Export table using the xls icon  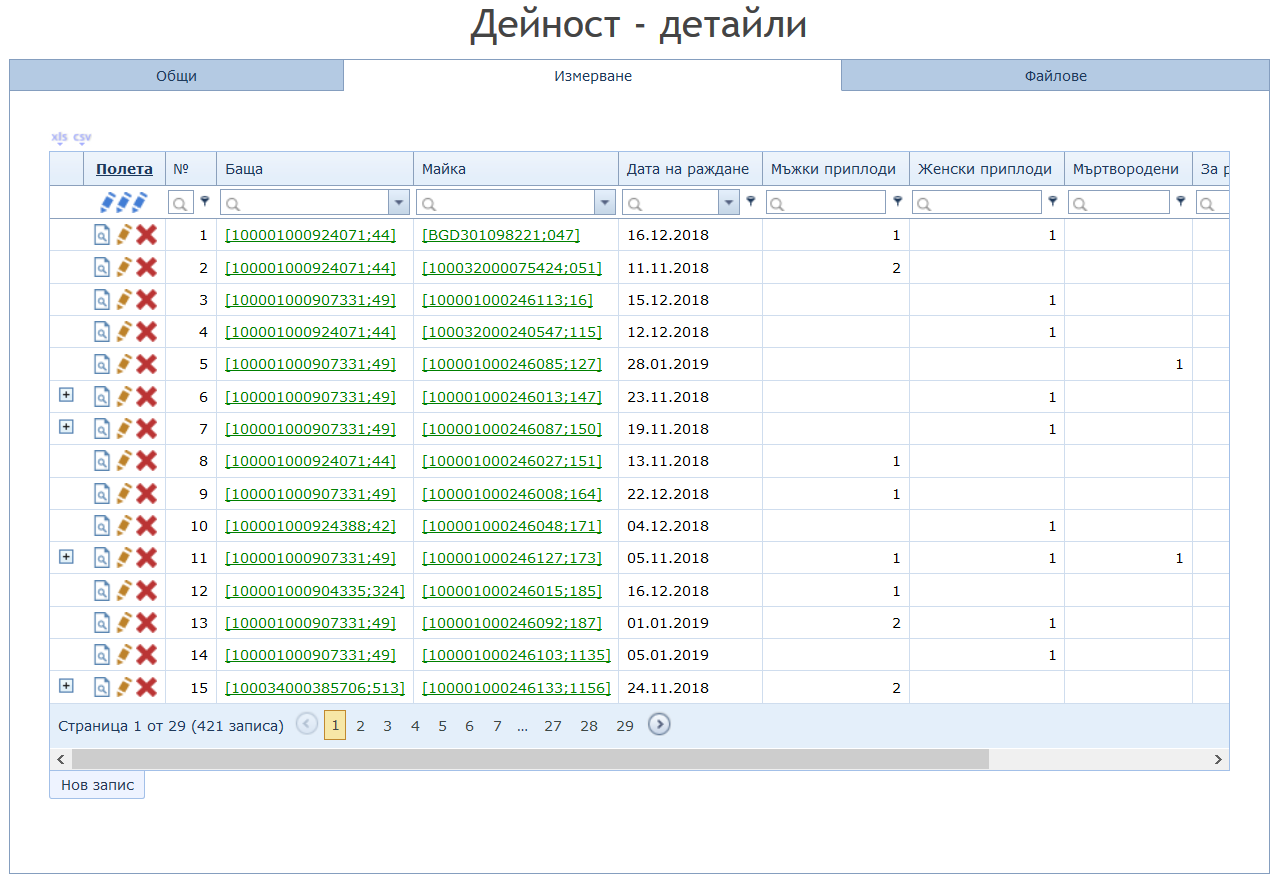point(59,137)
